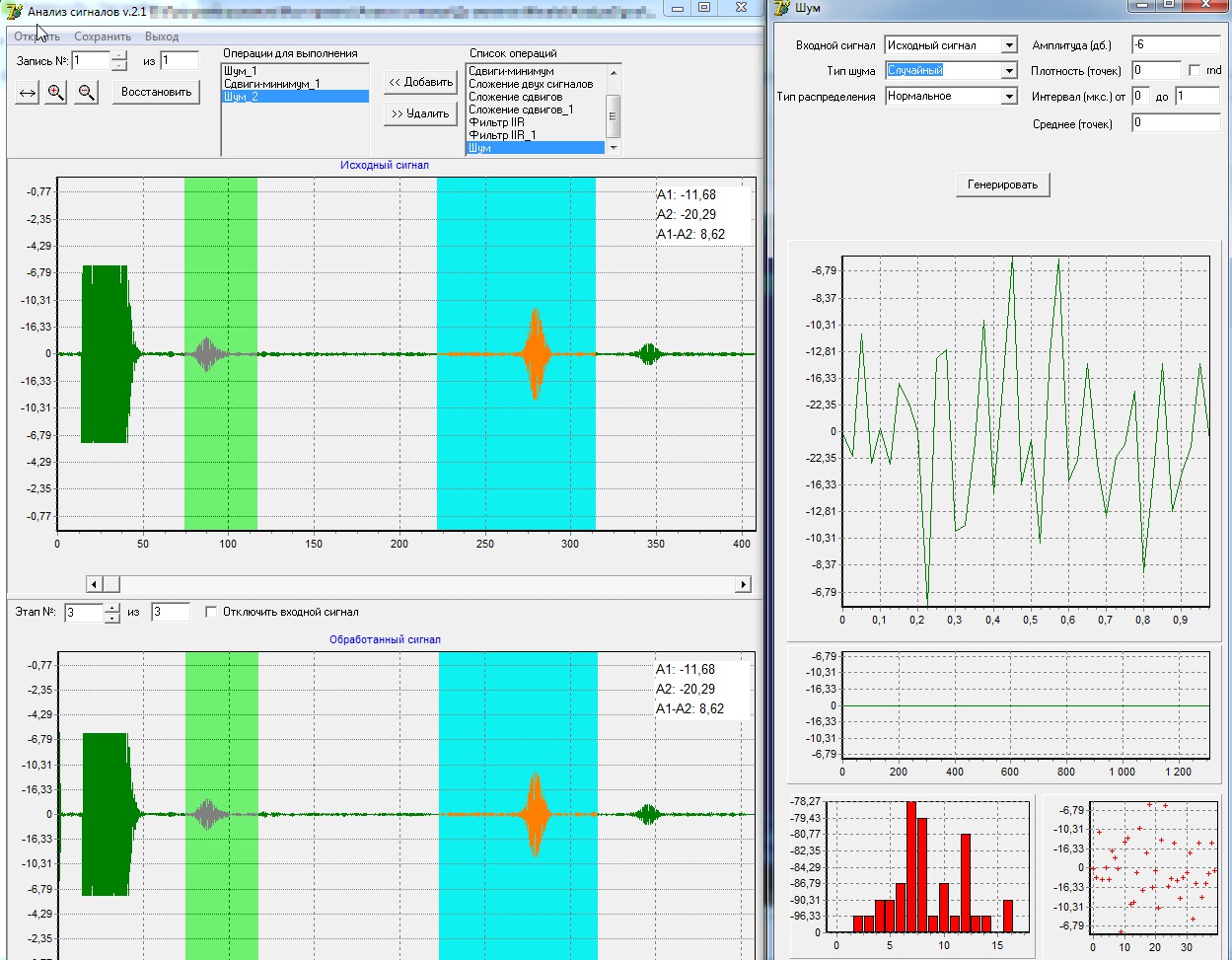1232x960 pixels.
Task: Toggle the rnd checkbox
Action: click(1196, 71)
